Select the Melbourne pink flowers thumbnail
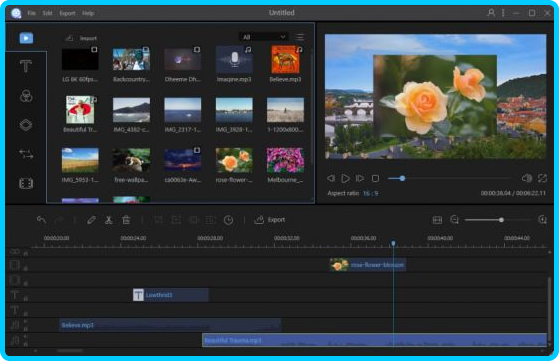The image size is (559, 361). point(285,160)
